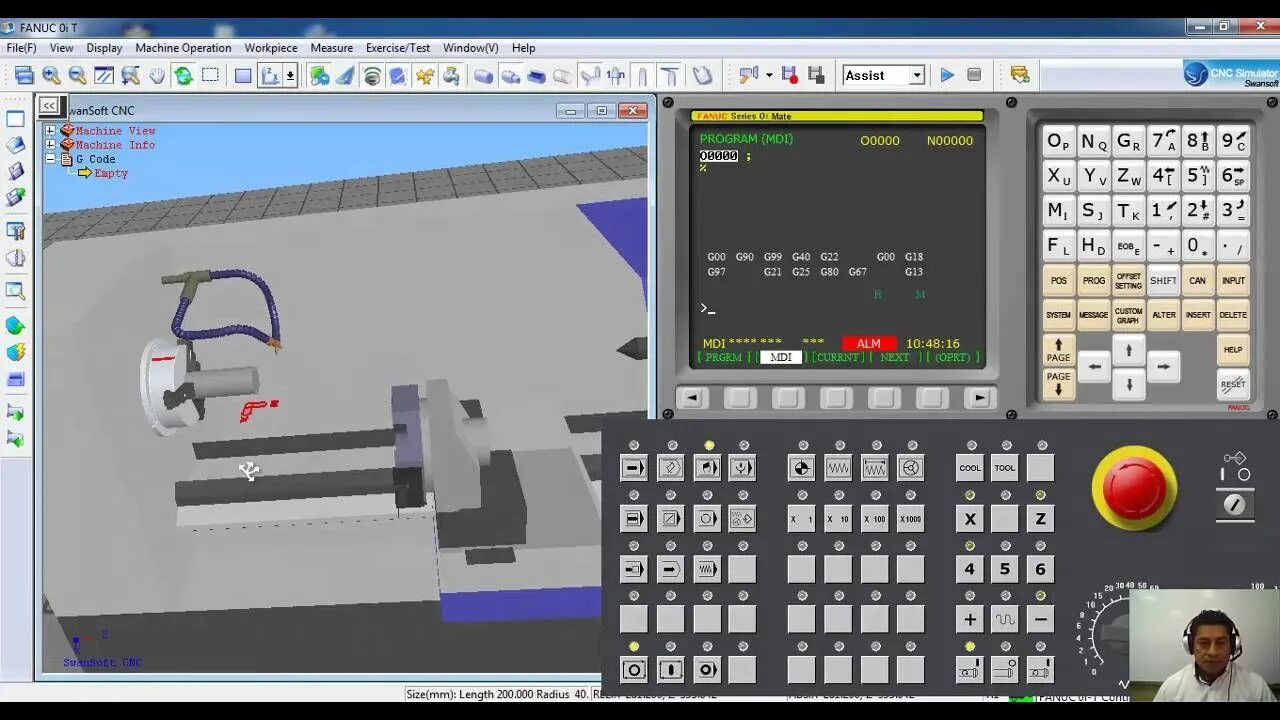
Task: Click the left soft-key scroll arrow under CRT
Action: 691,398
